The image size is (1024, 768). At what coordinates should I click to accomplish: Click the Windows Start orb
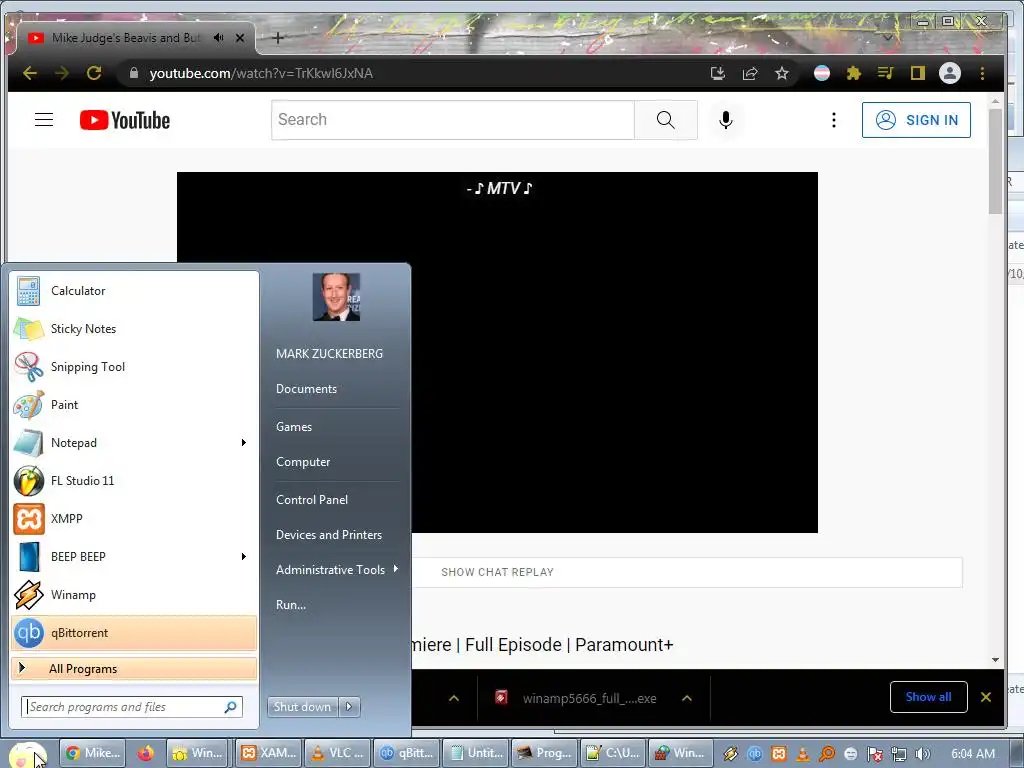click(x=27, y=756)
